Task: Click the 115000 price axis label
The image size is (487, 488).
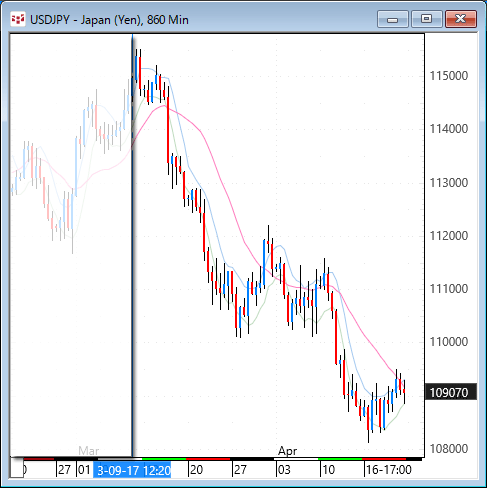Action: (449, 76)
